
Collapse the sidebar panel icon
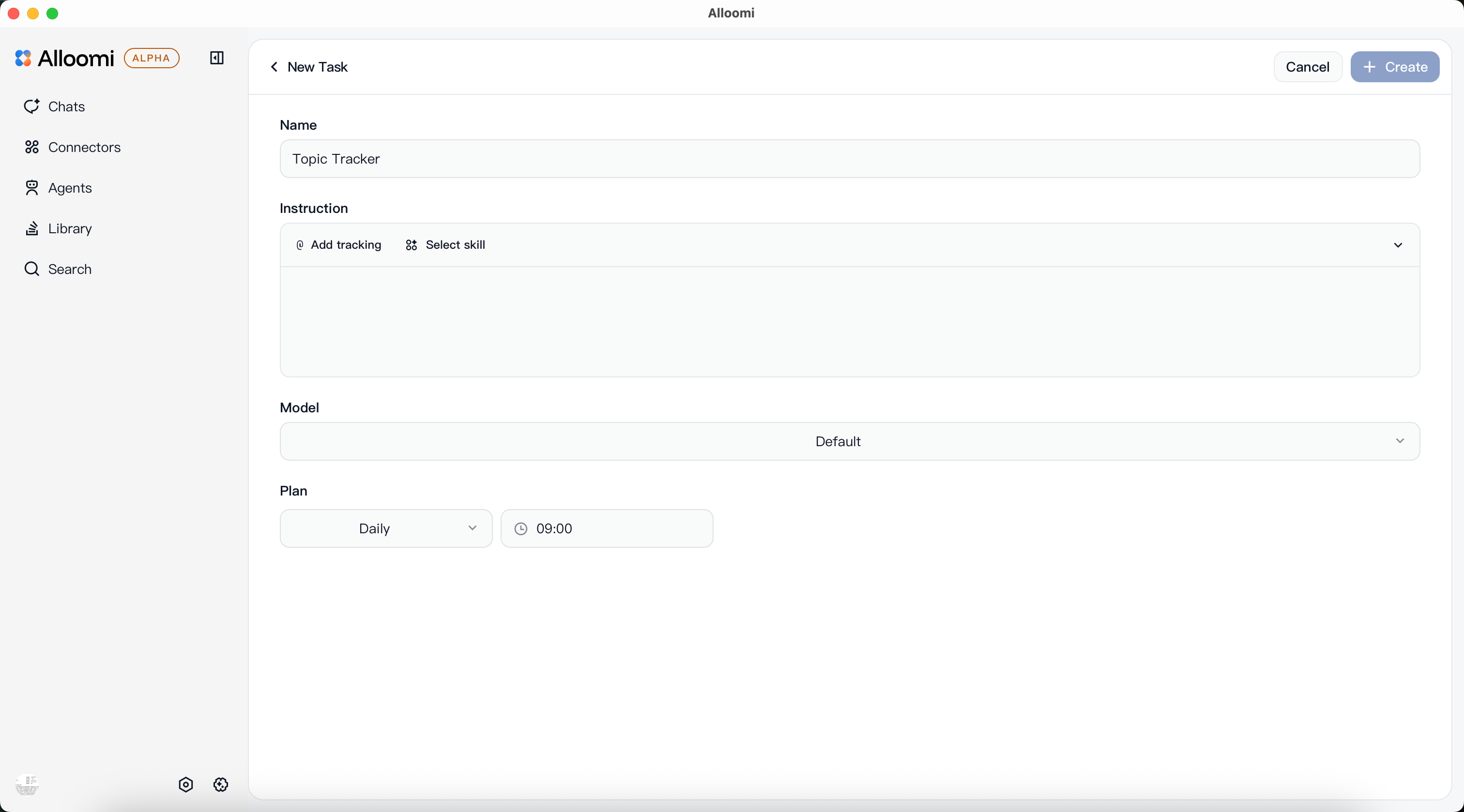(216, 58)
